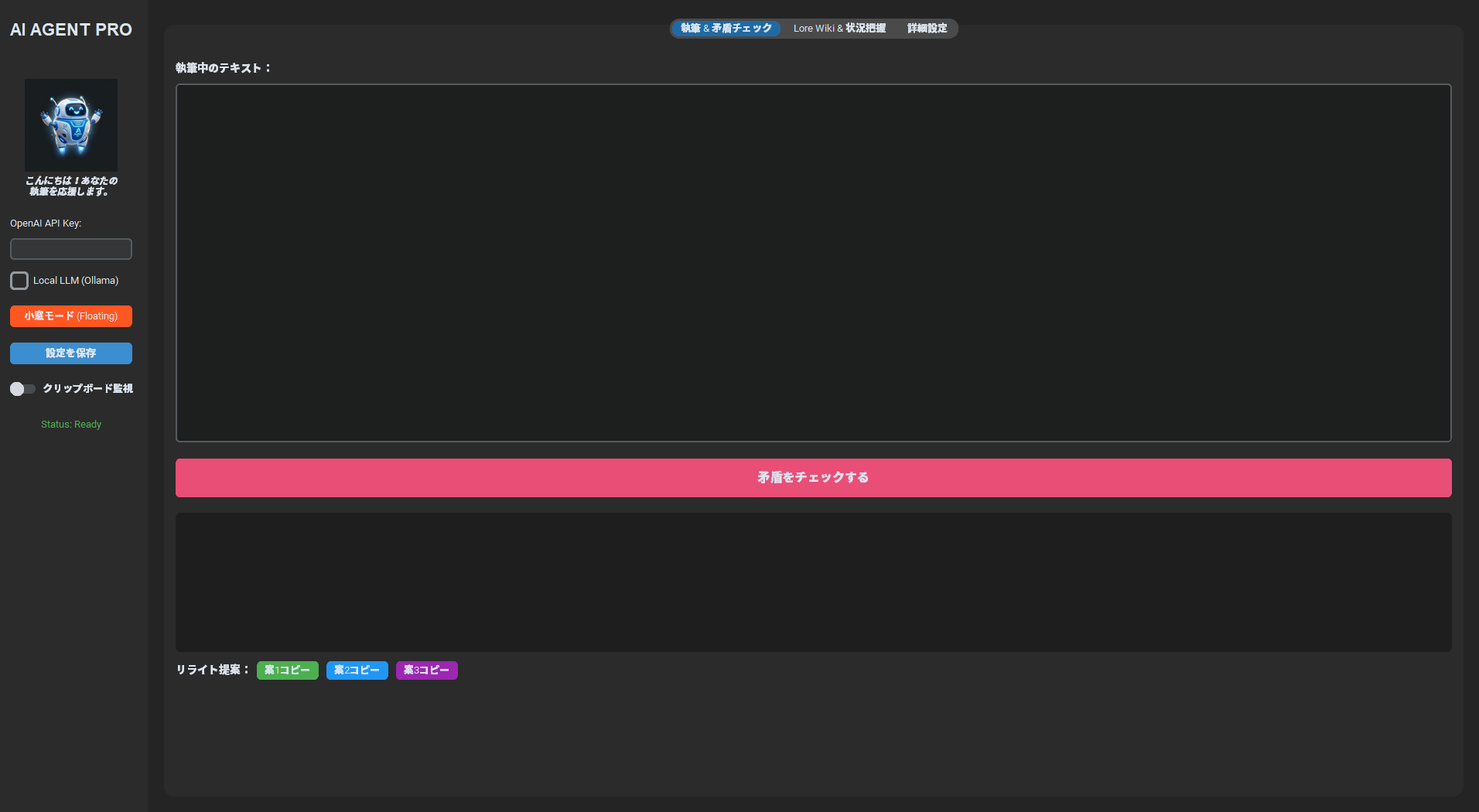The image size is (1479, 812).
Task: Click the 執筆中のテキスト heading label
Action: pos(223,68)
